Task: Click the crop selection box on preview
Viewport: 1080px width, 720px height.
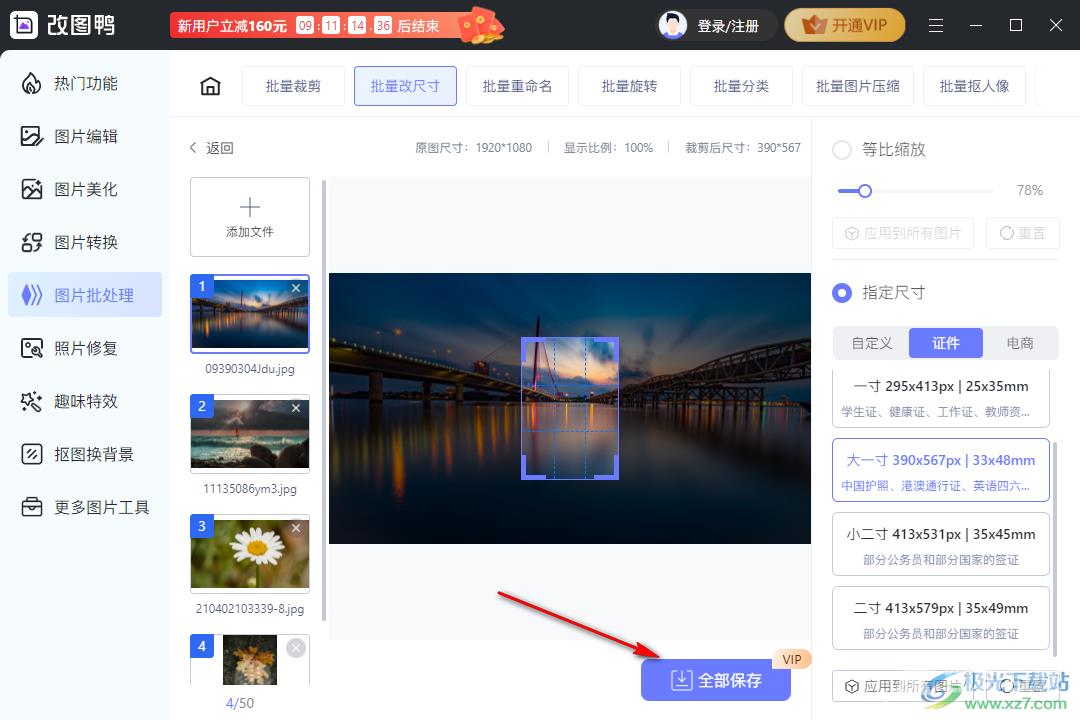Action: 570,408
